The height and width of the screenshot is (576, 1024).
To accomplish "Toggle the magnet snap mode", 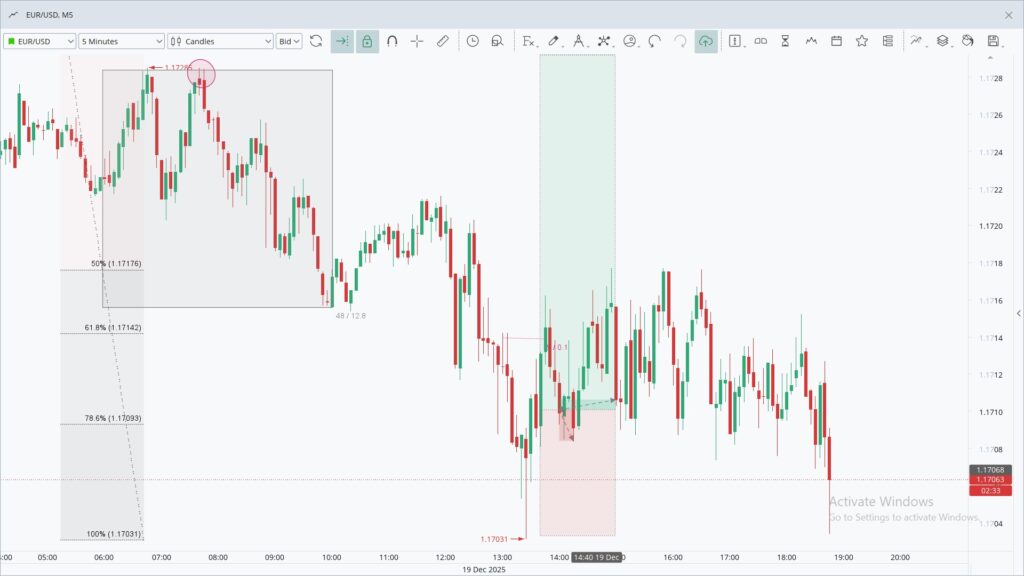I will (392, 41).
